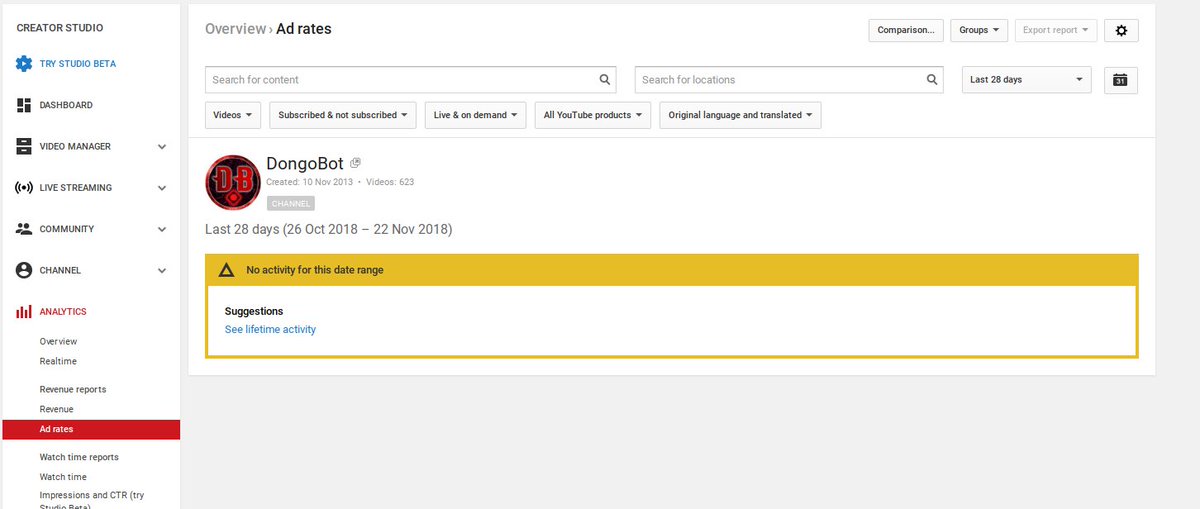Select Realtime under Analytics
The image size is (1200, 509).
tap(58, 361)
